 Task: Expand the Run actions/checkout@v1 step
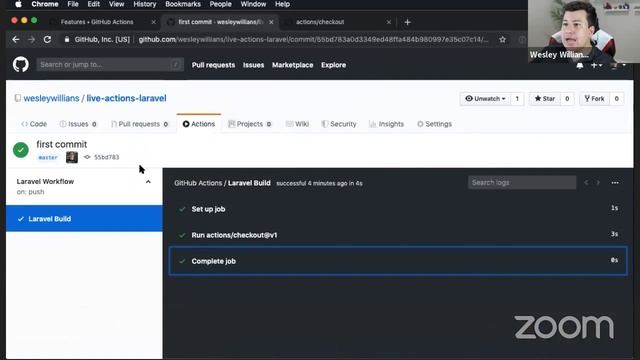[398, 235]
